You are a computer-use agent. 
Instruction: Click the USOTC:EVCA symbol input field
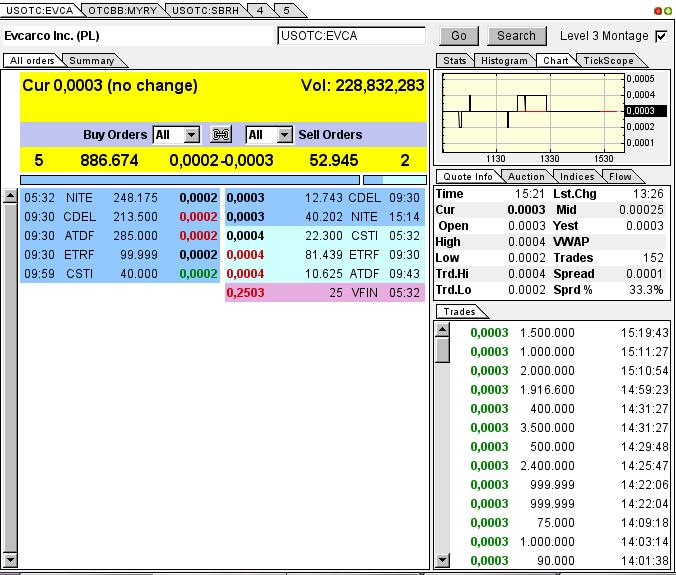point(351,36)
